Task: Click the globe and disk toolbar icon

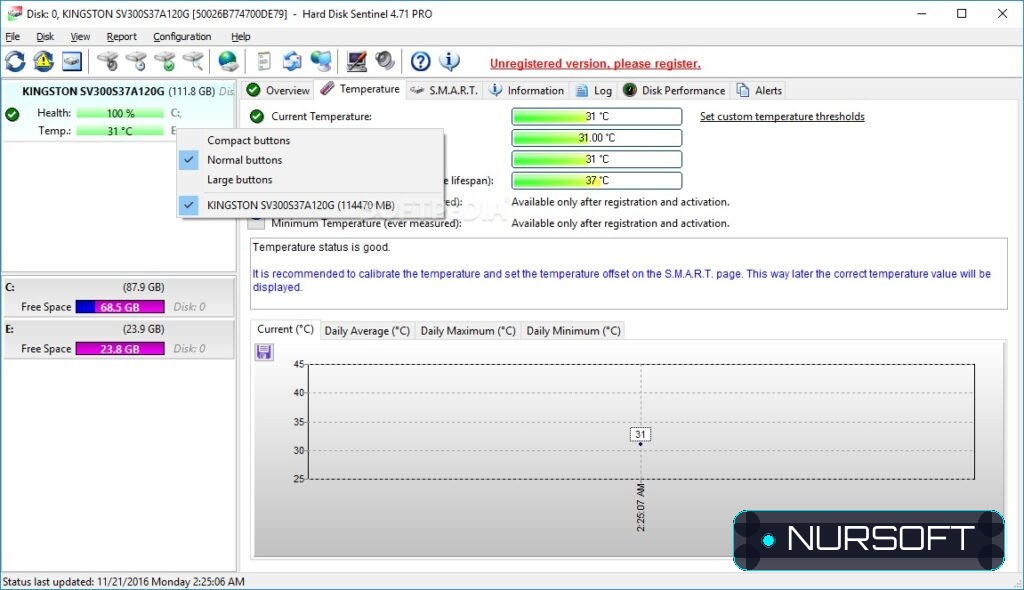Action: pos(228,62)
